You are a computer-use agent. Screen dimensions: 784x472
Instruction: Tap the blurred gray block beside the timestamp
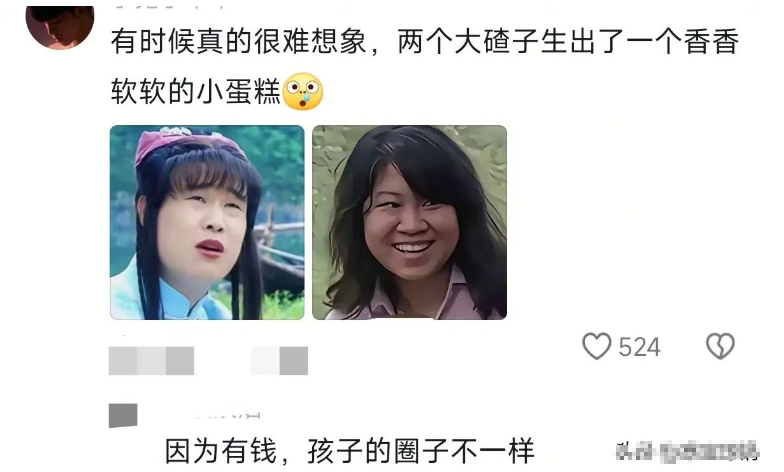[x=279, y=360]
